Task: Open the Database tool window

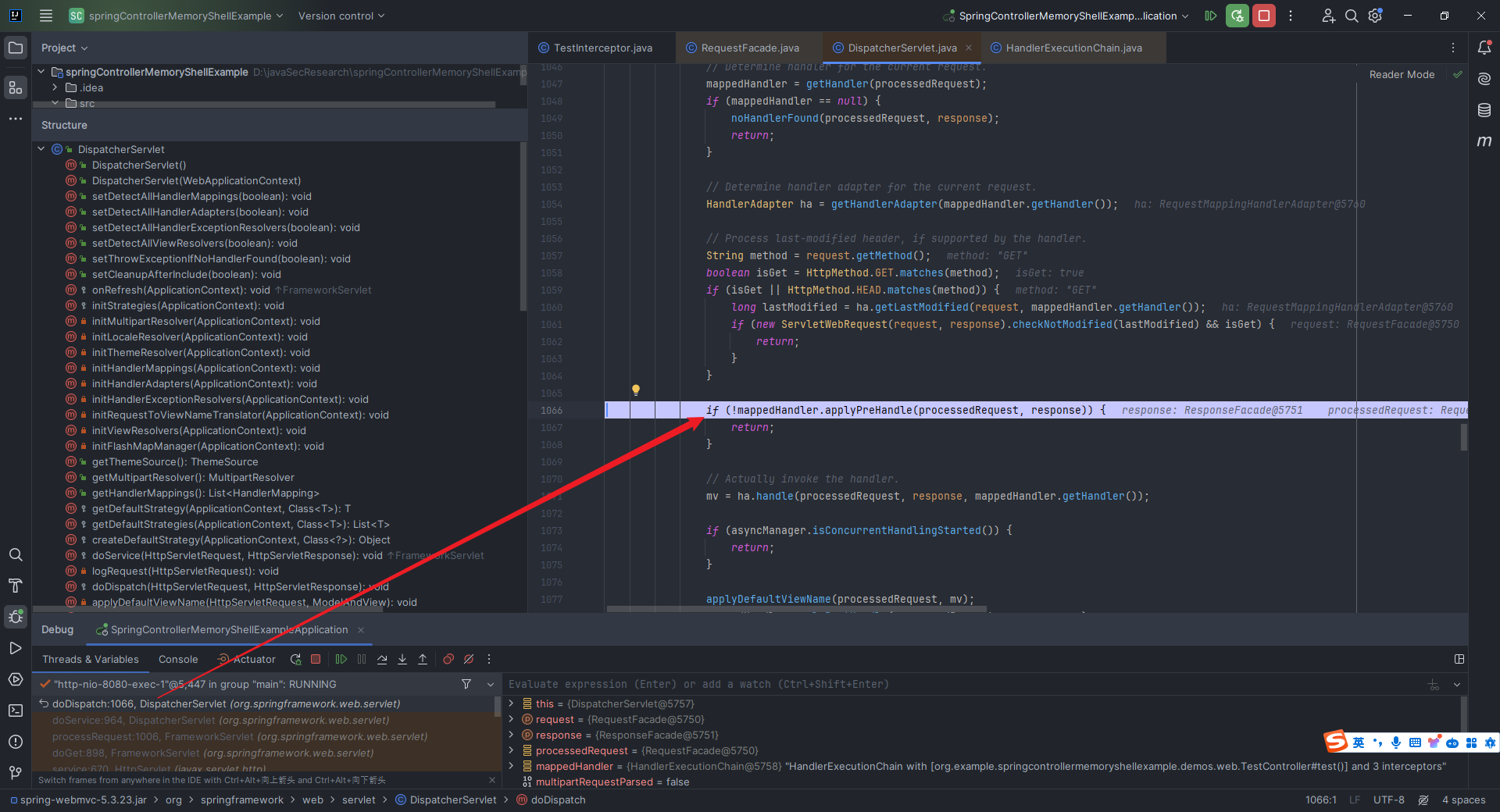Action: click(x=1484, y=110)
